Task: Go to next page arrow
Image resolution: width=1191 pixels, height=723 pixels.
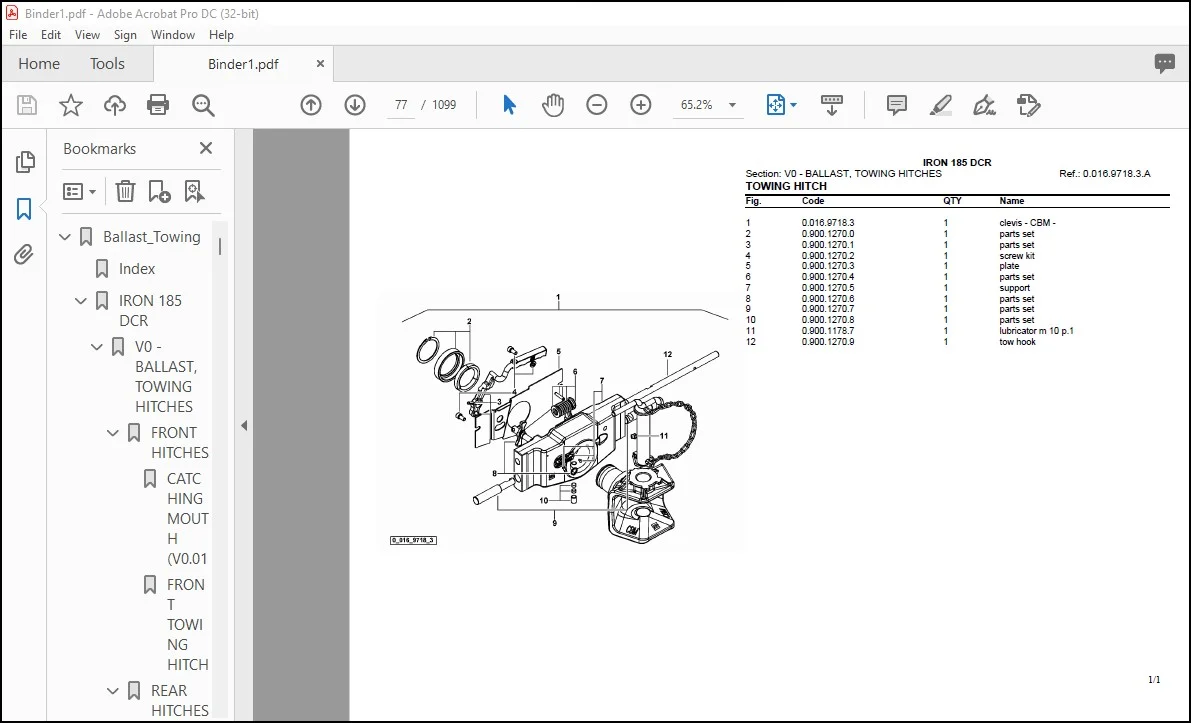Action: (x=355, y=105)
